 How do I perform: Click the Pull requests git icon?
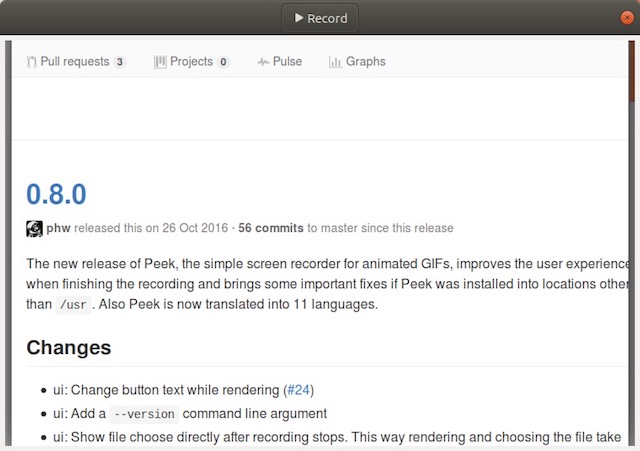click(32, 62)
